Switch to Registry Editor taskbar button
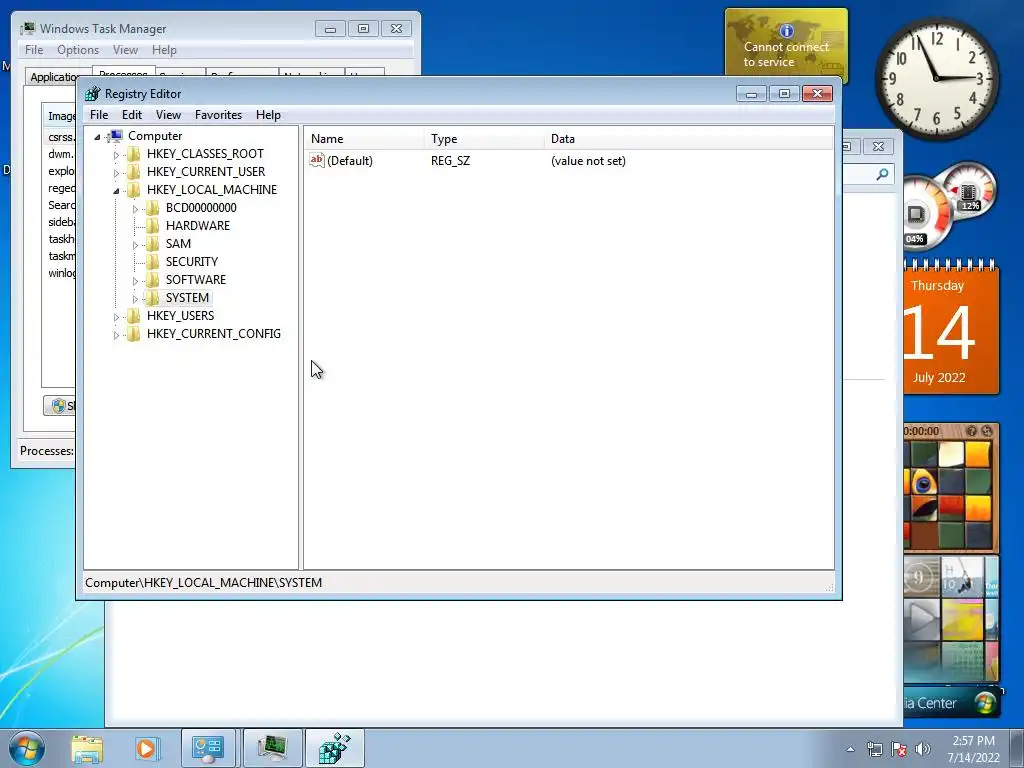The width and height of the screenshot is (1024, 768). click(334, 748)
